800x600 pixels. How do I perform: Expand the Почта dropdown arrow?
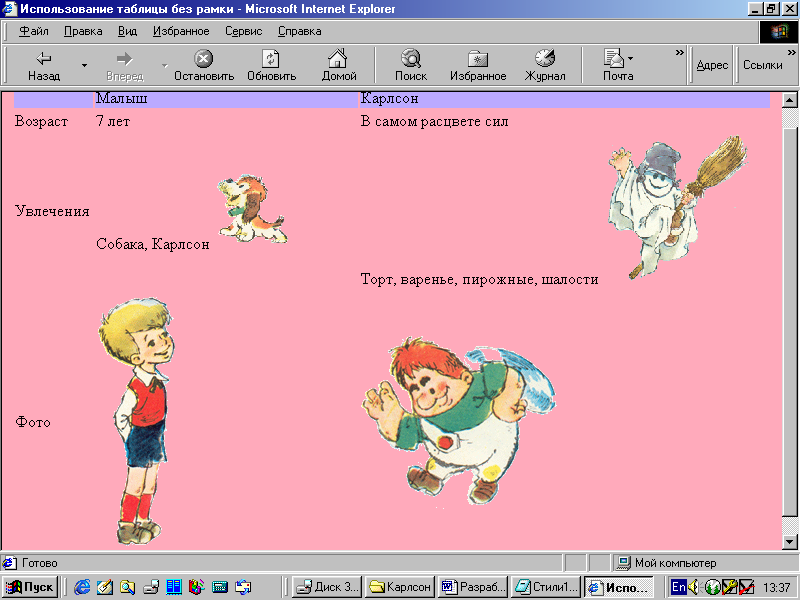point(631,59)
